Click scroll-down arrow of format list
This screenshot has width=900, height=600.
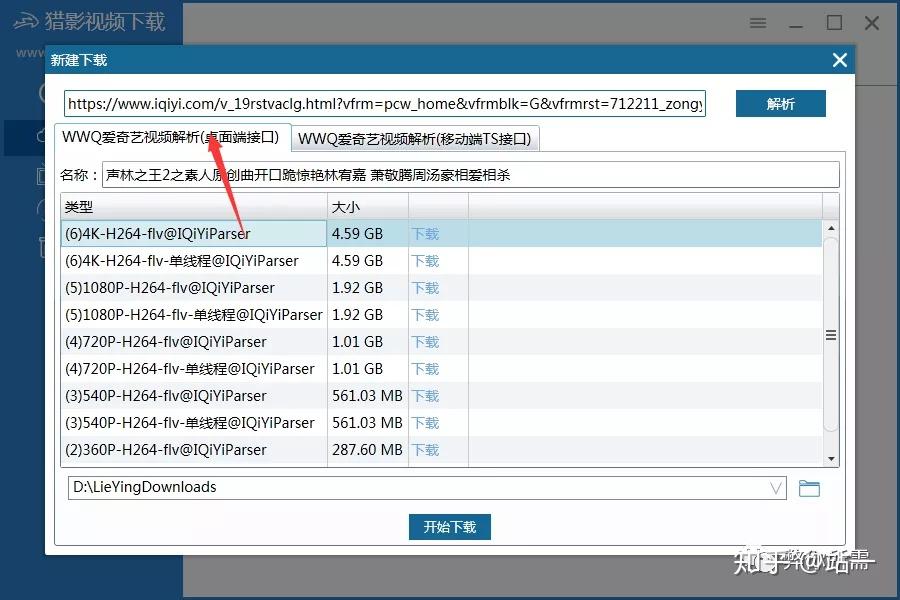831,458
